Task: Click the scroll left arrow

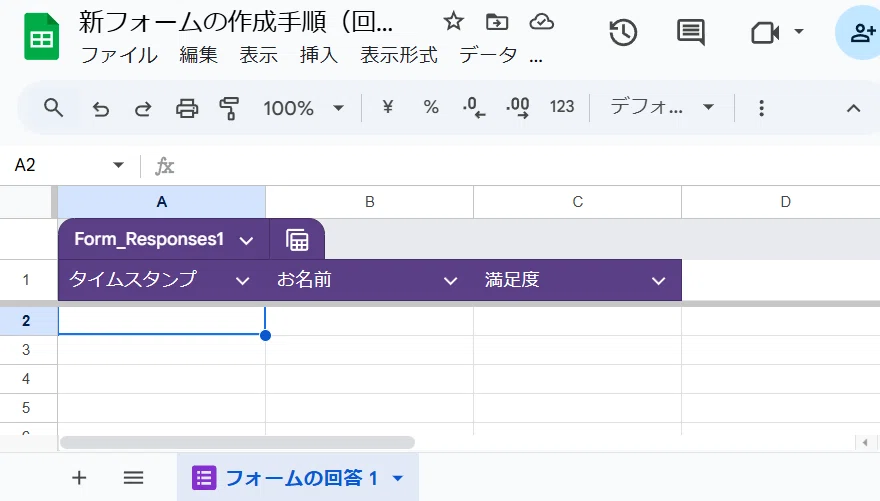Action: [865, 443]
